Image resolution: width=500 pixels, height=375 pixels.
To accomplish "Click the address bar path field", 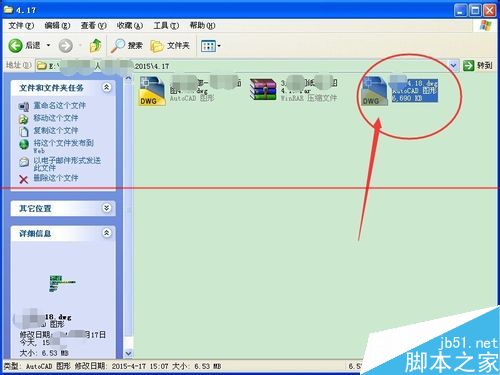I will (x=242, y=66).
